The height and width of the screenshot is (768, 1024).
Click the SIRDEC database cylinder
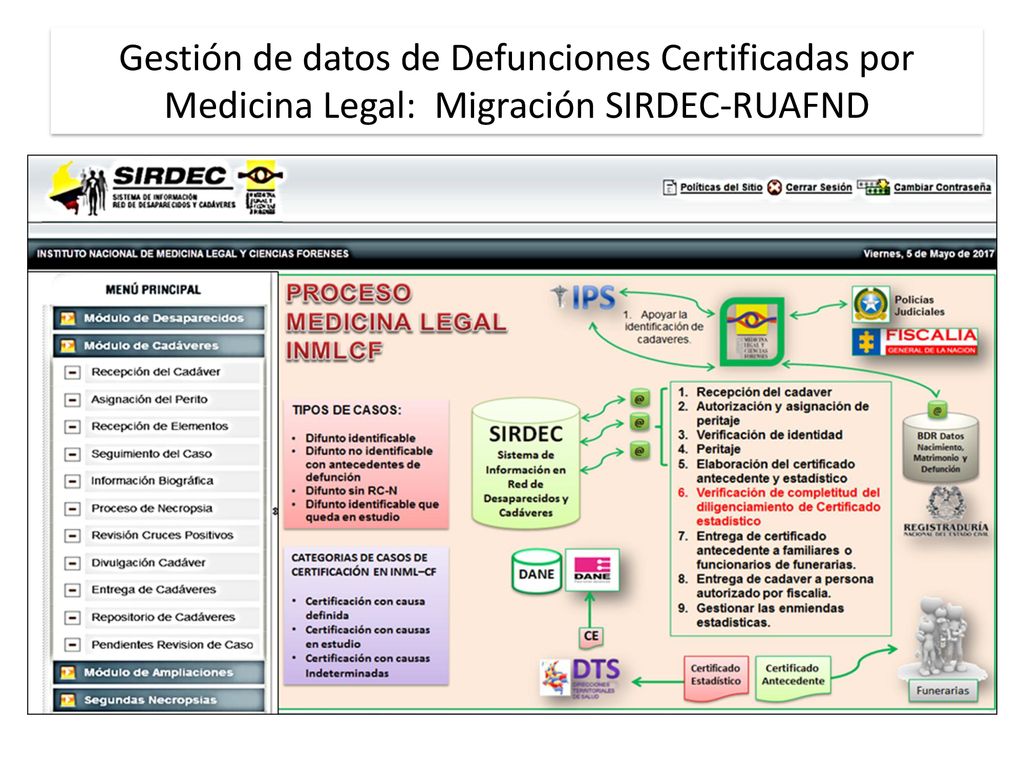526,464
